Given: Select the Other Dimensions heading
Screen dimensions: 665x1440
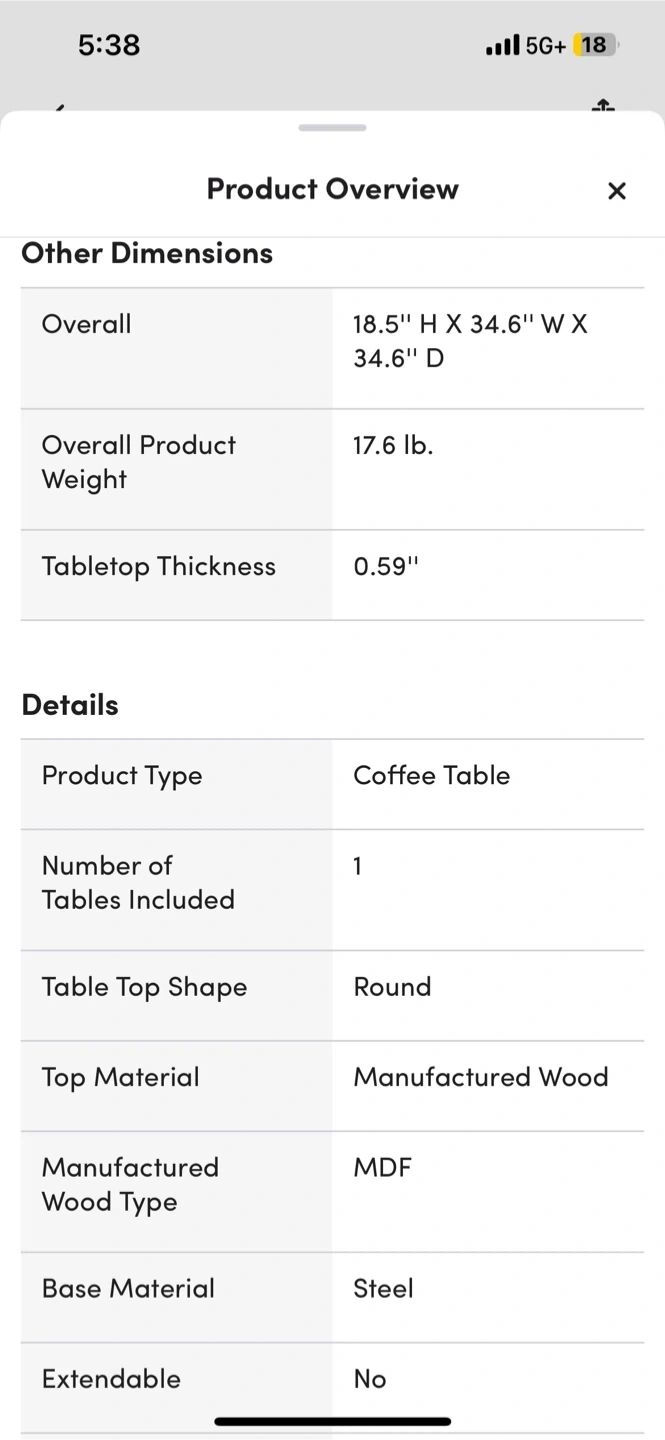Looking at the screenshot, I should 147,253.
